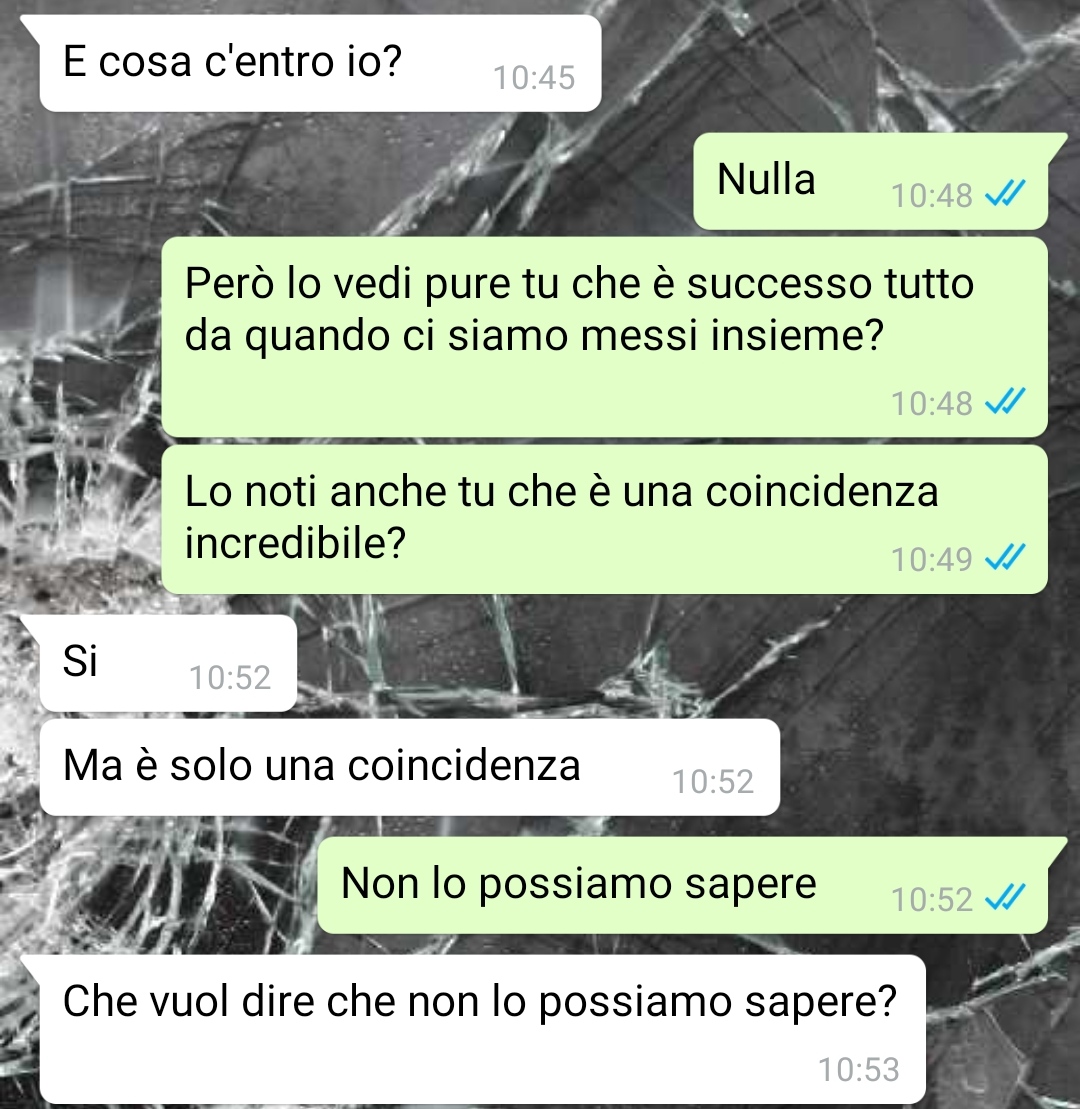Screen dimensions: 1080x1109
Task: Tap the 'Che vuol dire che non lo possiamo sapere?' message
Action: [x=482, y=1029]
